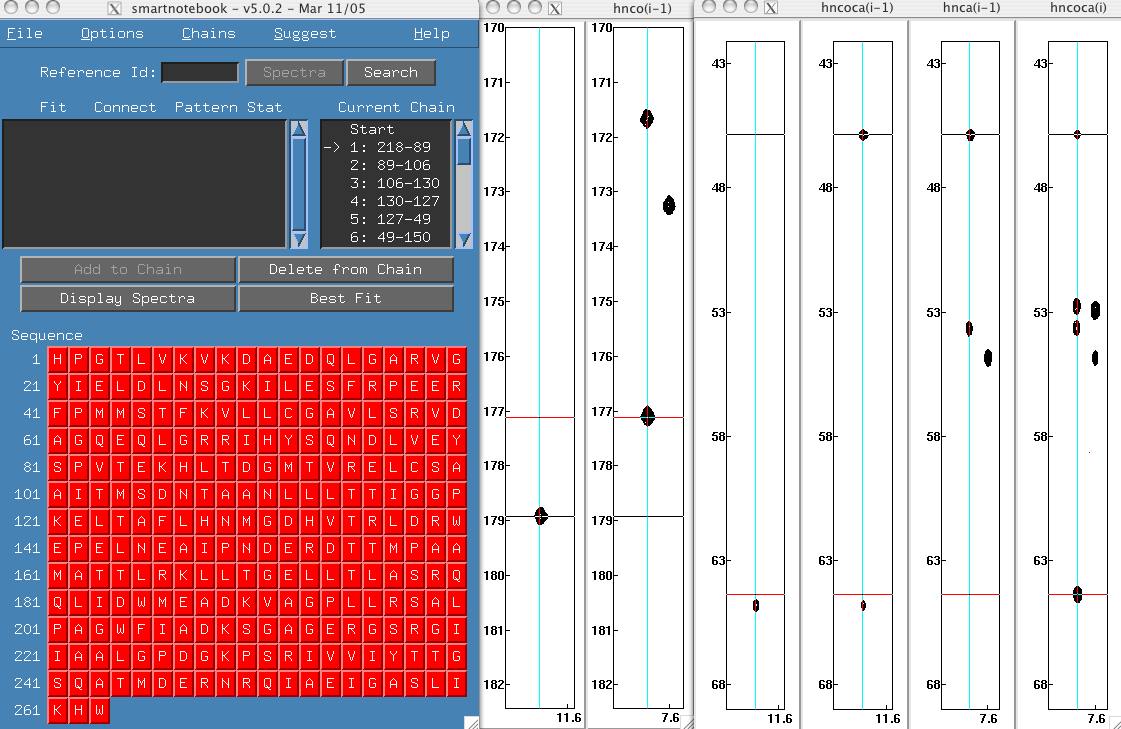Click the Display Spectra button
The image size is (1121, 729).
tap(127, 298)
